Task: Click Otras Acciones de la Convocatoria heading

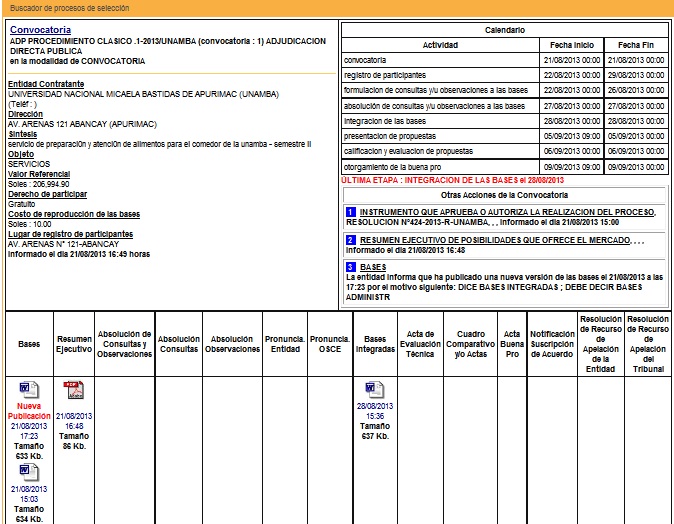Action: pyautogui.click(x=504, y=195)
